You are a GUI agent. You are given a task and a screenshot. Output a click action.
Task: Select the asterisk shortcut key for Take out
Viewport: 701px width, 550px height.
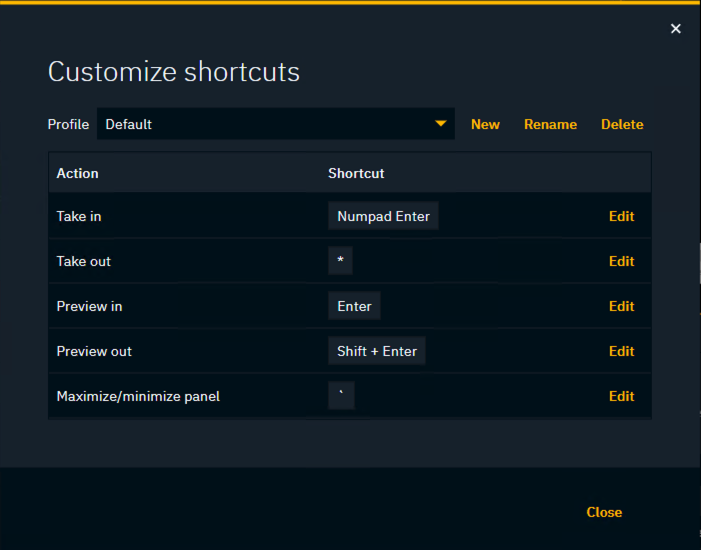[x=340, y=260]
